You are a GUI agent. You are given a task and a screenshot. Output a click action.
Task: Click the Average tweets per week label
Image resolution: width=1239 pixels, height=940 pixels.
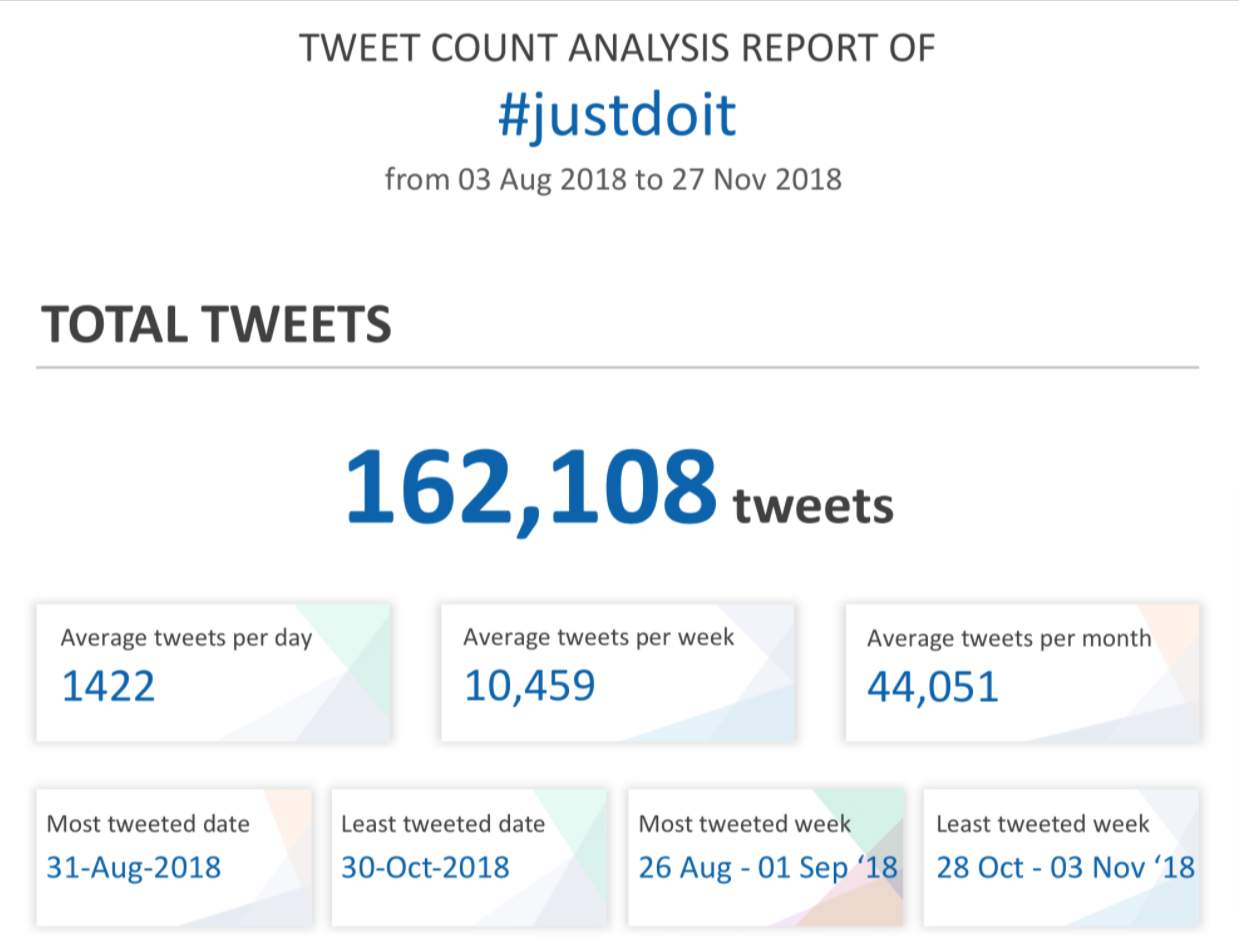pyautogui.click(x=598, y=637)
